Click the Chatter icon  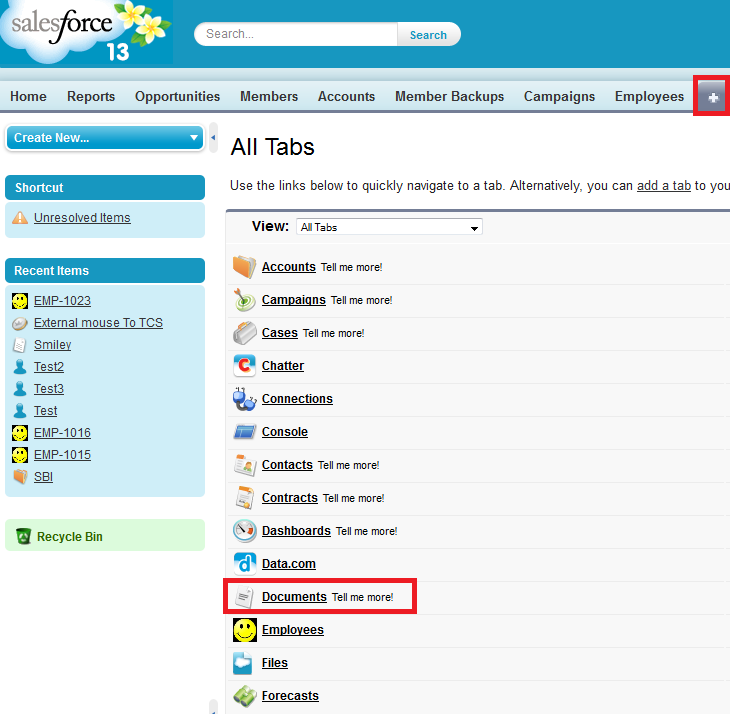point(244,366)
